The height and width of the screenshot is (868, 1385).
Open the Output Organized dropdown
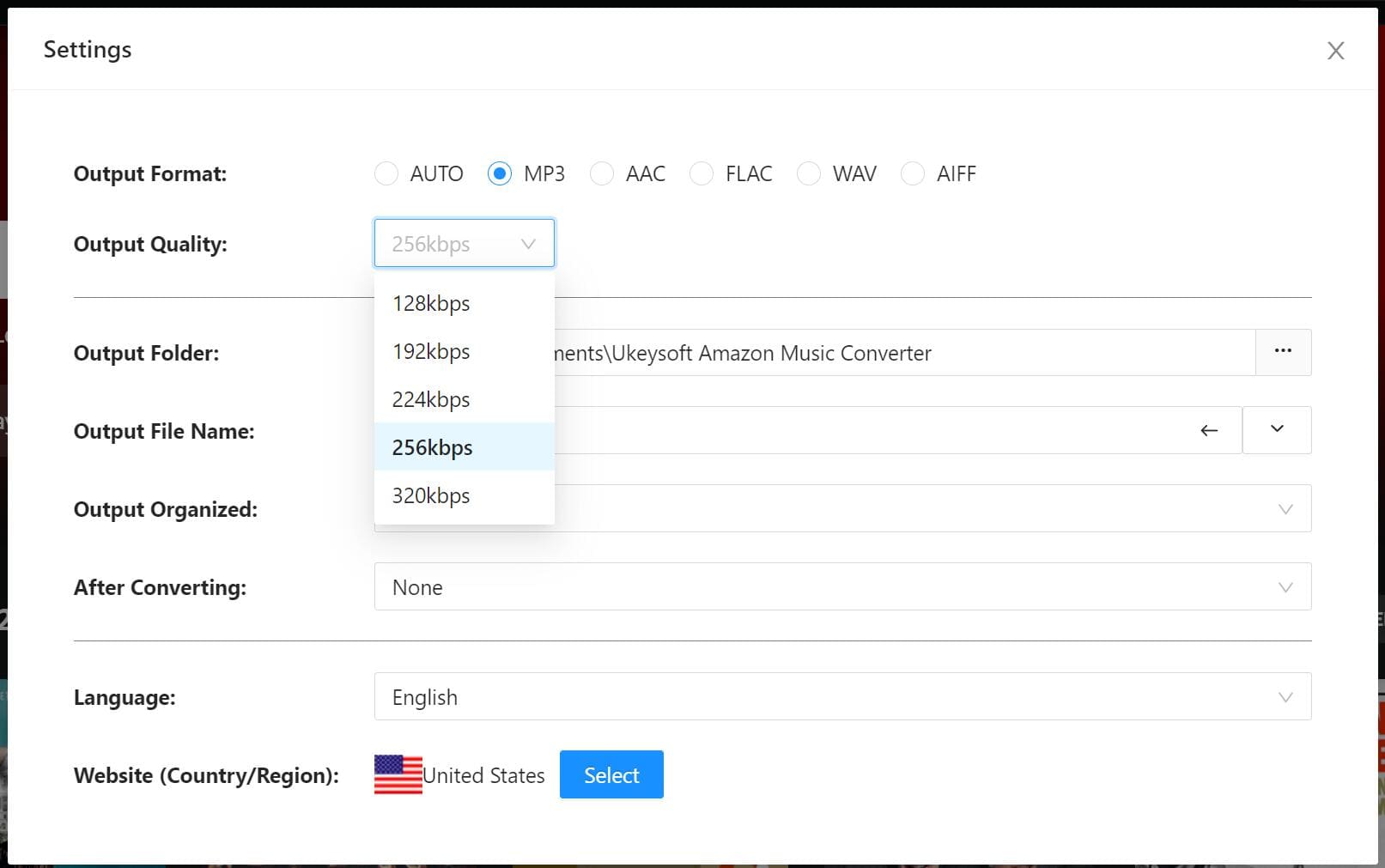[x=1285, y=508]
